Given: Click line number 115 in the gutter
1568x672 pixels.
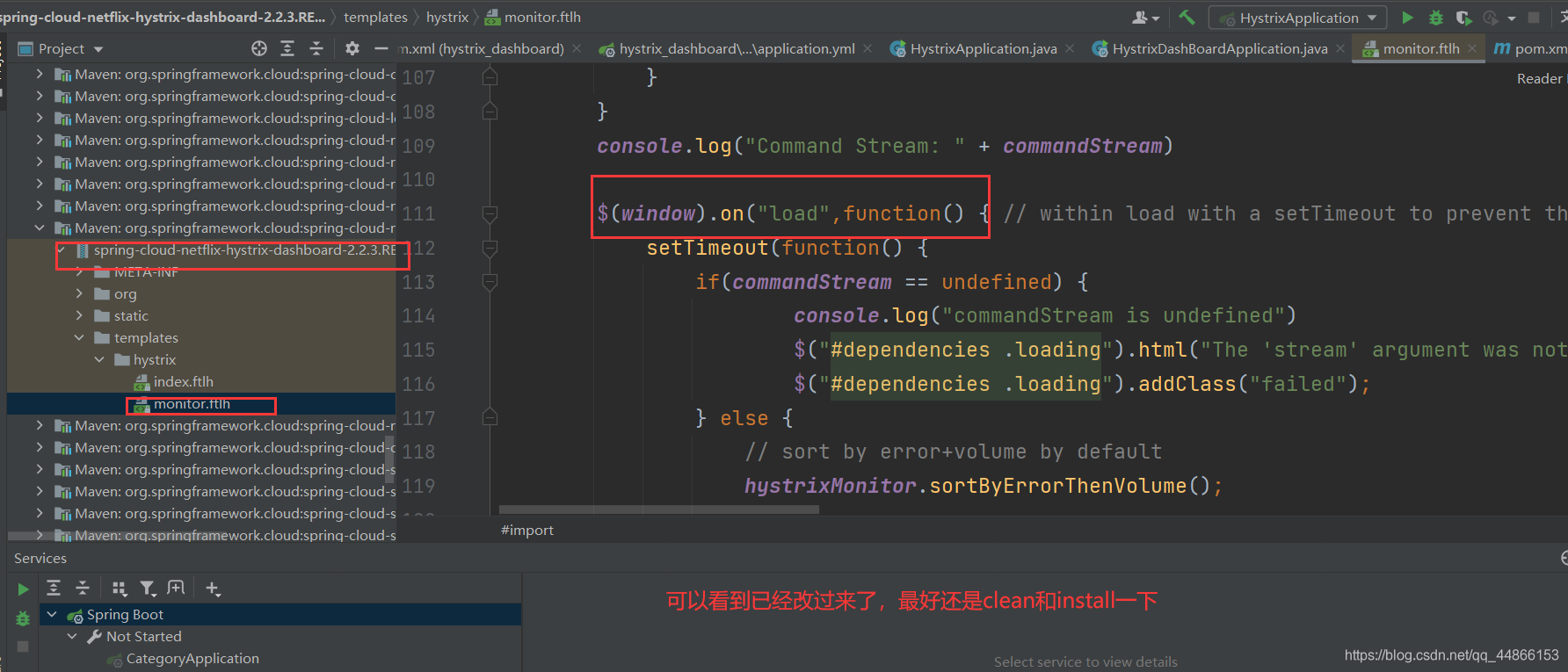Looking at the screenshot, I should point(418,350).
